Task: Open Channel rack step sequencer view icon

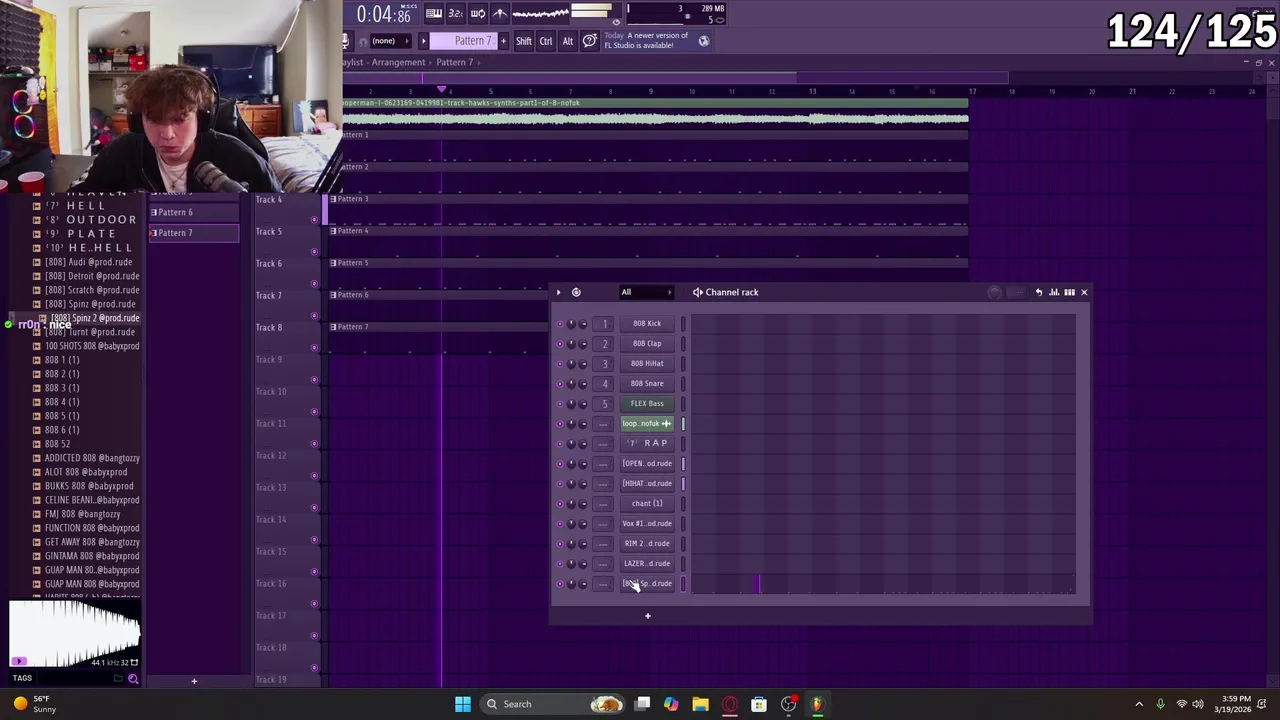Action: (x=1069, y=292)
